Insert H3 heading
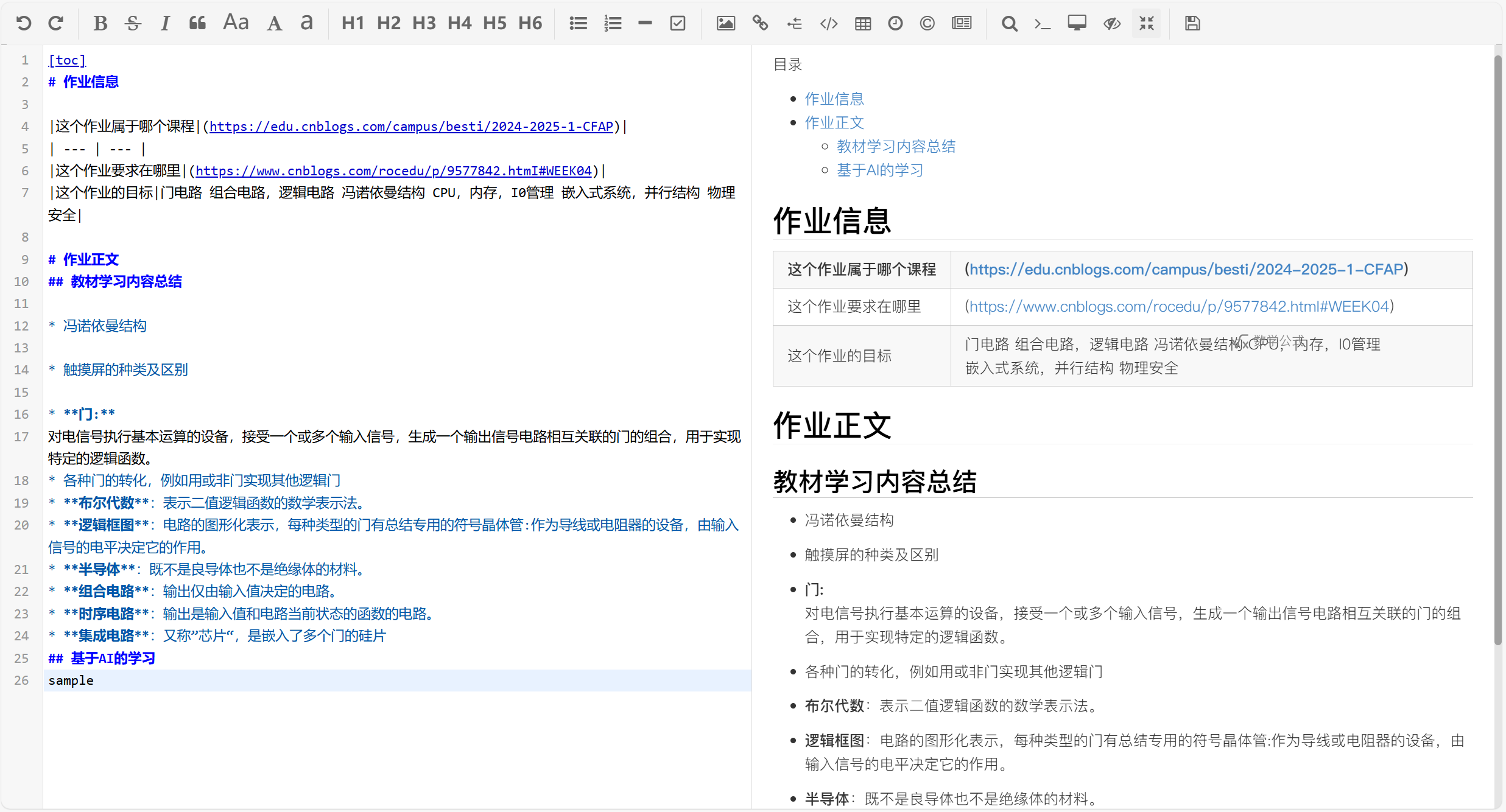The image size is (1506, 812). pos(424,24)
